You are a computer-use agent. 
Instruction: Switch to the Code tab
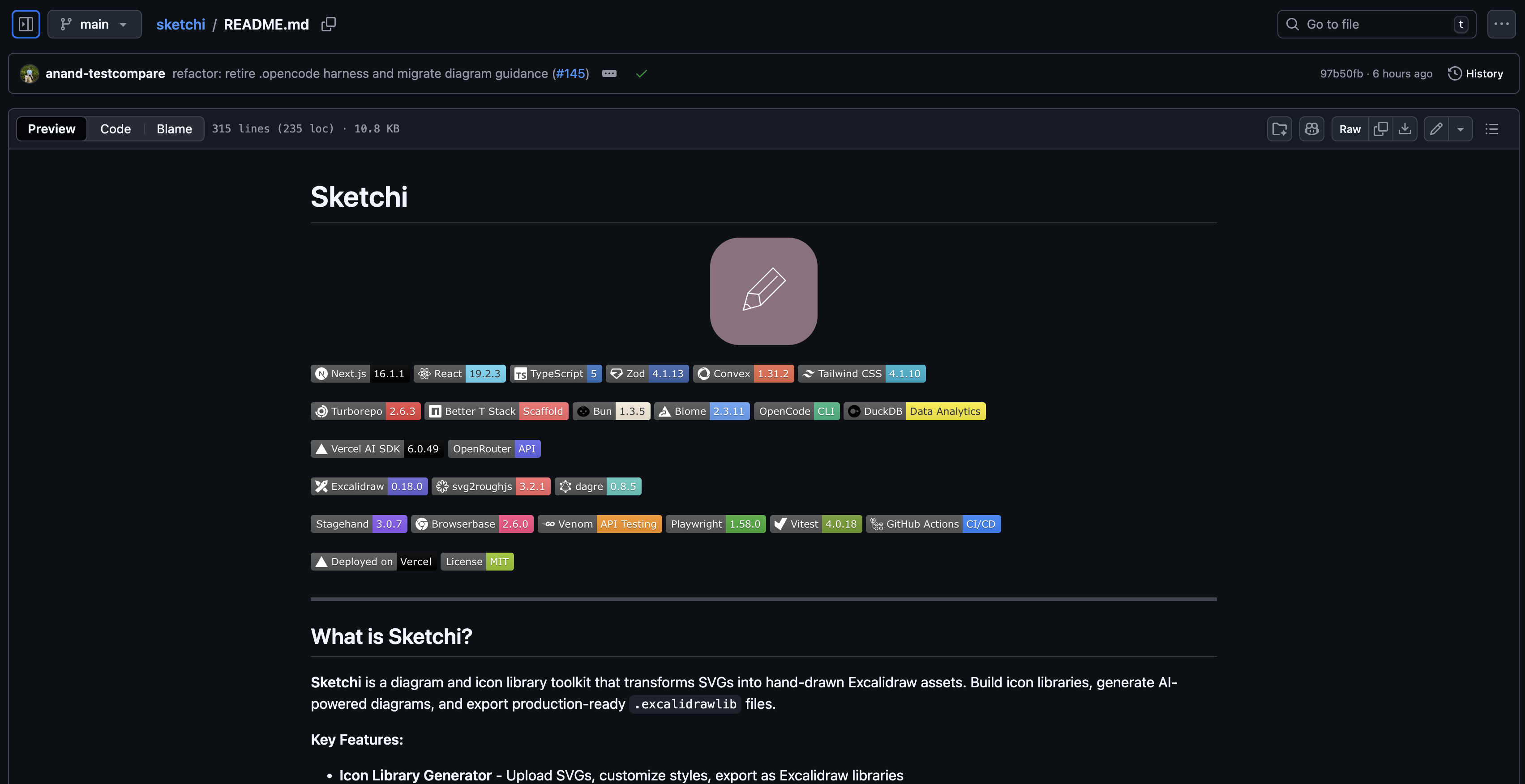click(x=116, y=129)
